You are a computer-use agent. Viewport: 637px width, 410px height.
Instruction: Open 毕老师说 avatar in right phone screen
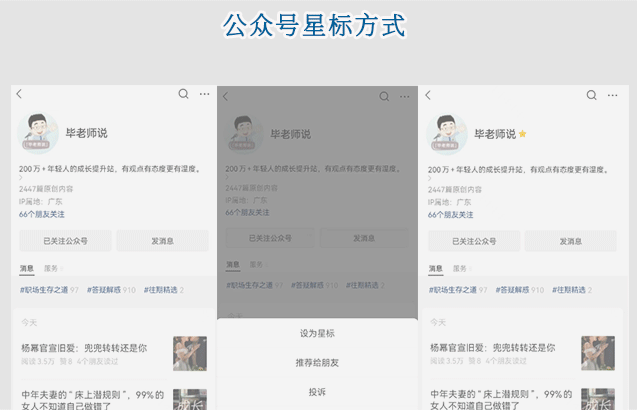[446, 134]
